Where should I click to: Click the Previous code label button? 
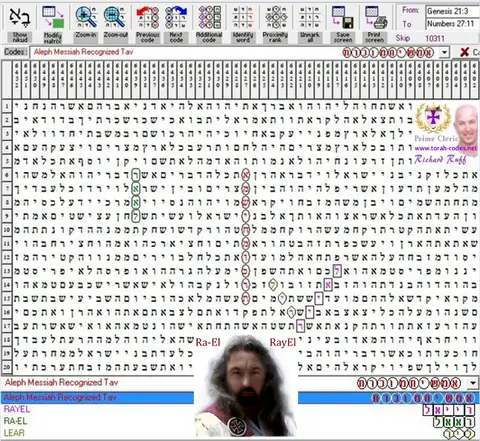click(x=148, y=37)
